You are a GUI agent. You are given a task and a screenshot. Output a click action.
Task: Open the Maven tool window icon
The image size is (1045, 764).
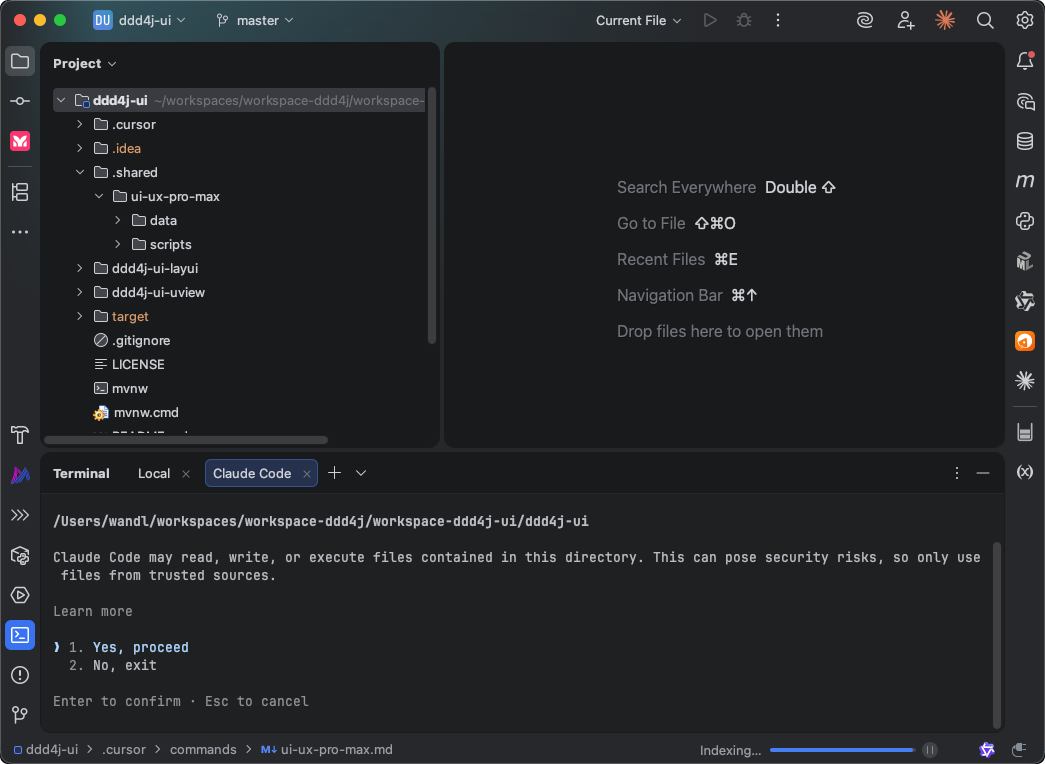1024,181
